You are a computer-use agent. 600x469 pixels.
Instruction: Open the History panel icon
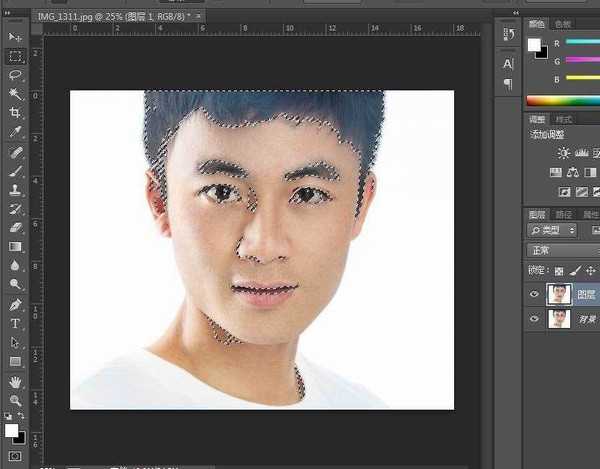tap(509, 34)
